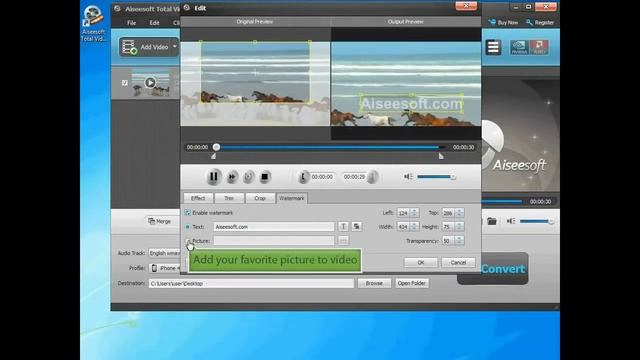Open the watermark text color picker icon
The image size is (640, 360).
[x=356, y=227]
